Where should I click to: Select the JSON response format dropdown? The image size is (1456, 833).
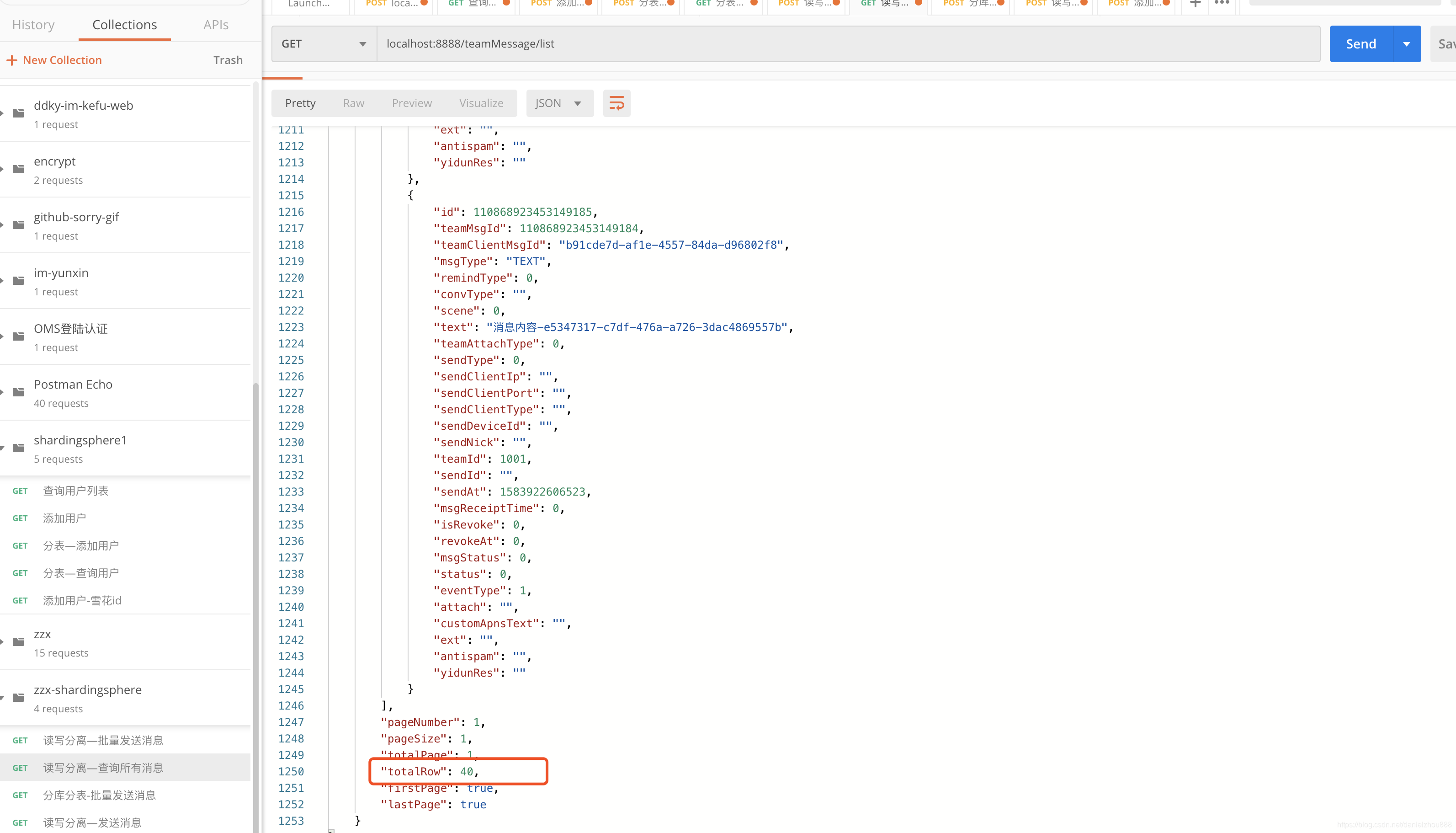[558, 102]
